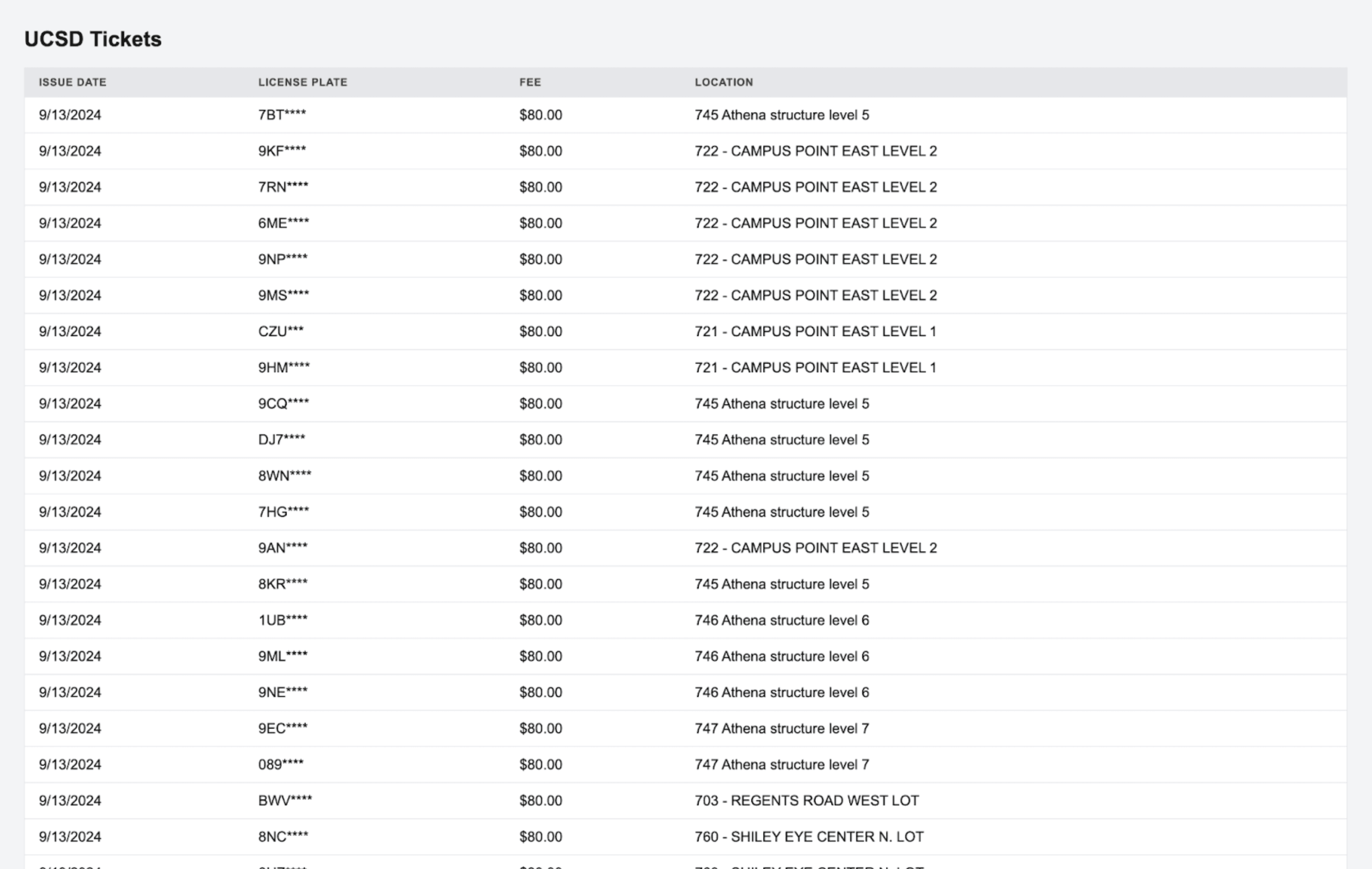Click the location in the 9EC**** row
Screen dimensions: 1372x869
point(782,728)
